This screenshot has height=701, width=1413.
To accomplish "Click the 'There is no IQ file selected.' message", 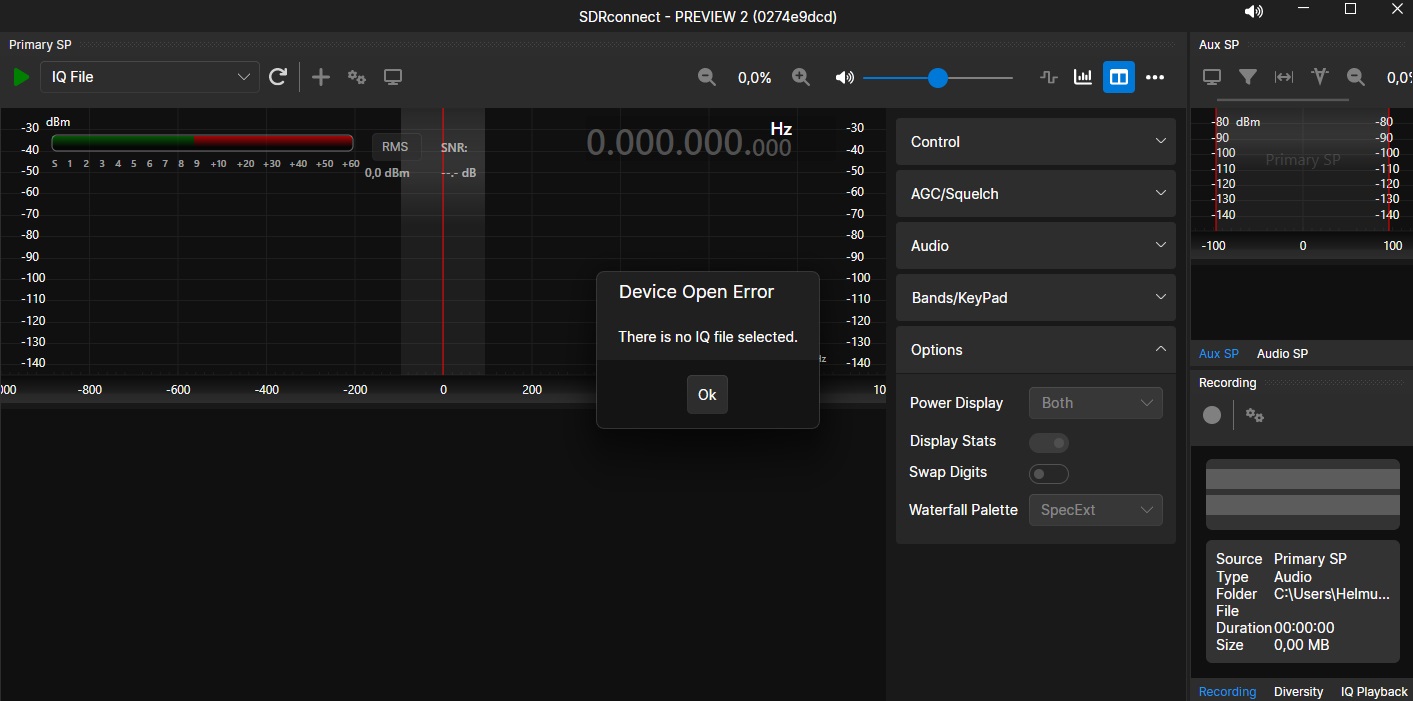I will [x=708, y=337].
